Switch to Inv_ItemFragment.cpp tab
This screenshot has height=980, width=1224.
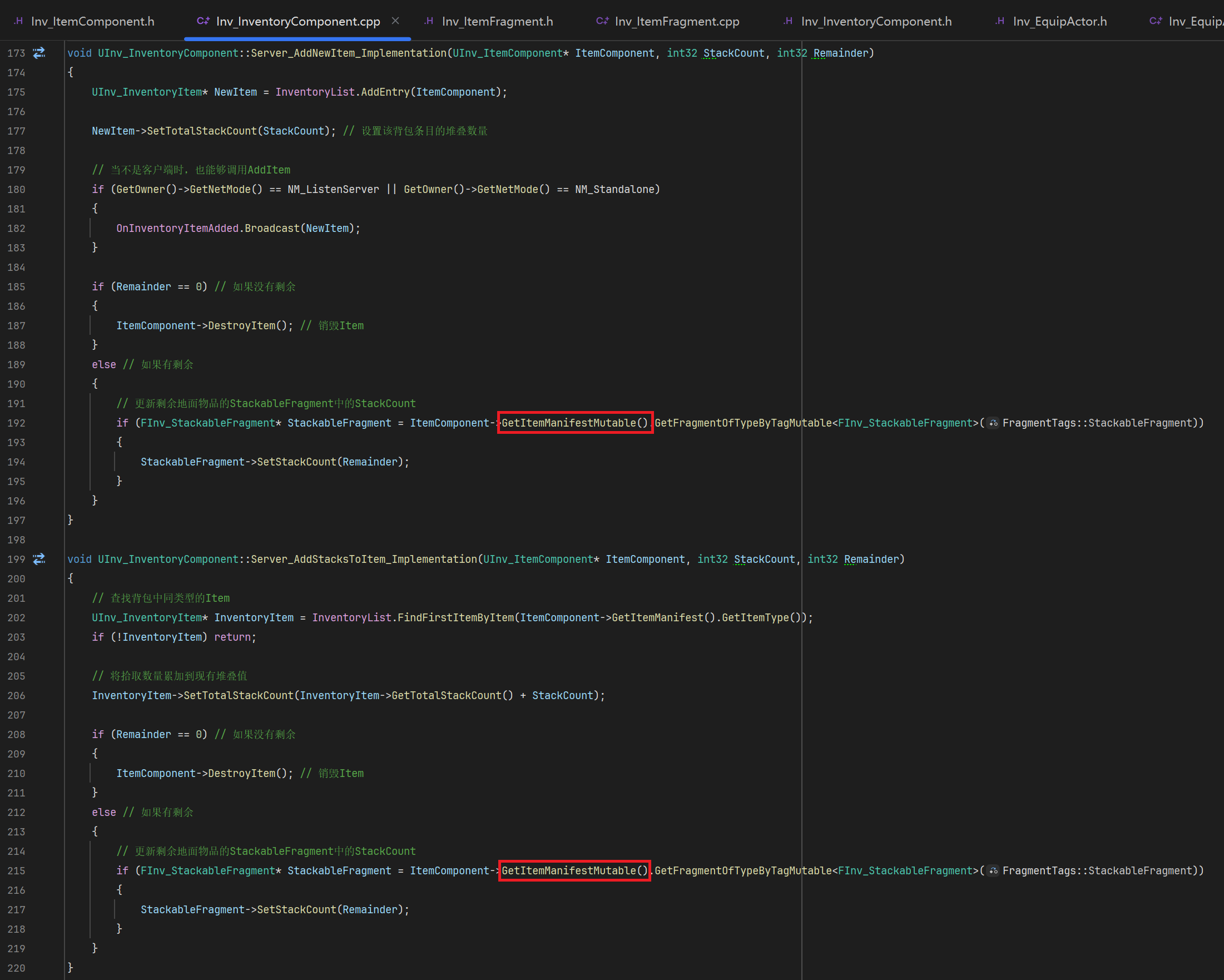[677, 22]
